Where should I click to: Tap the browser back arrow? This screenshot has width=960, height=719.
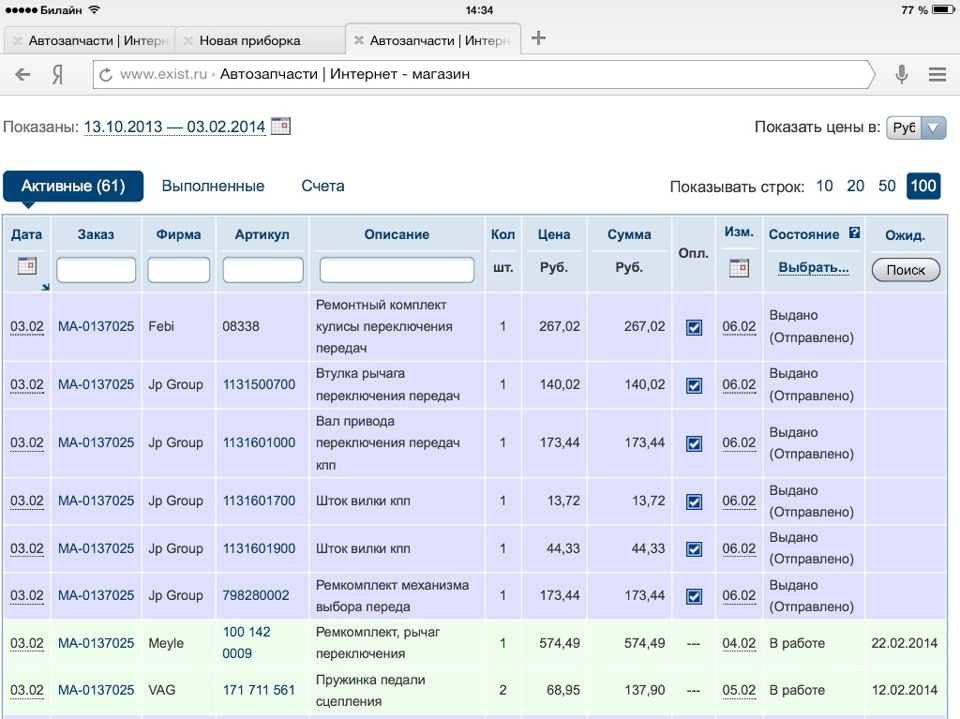[x=22, y=74]
